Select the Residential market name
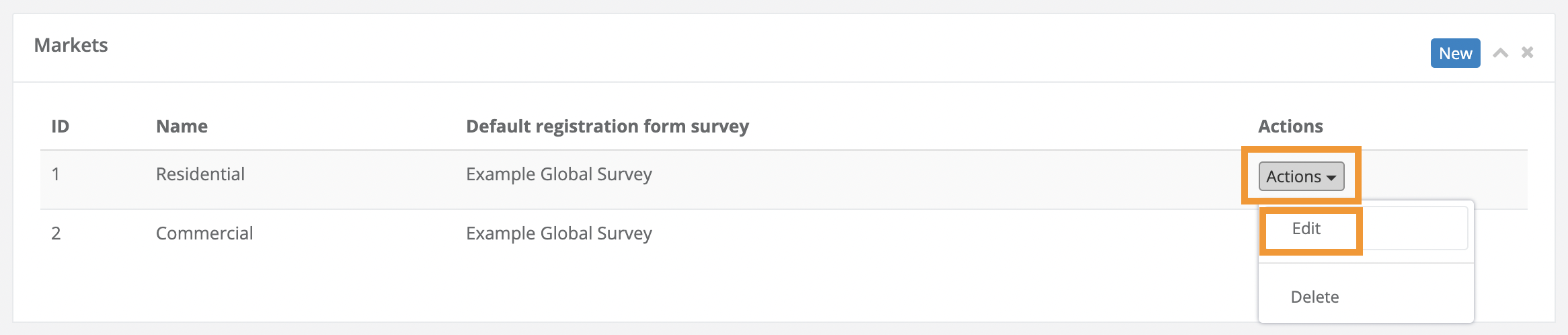This screenshot has height=335, width=1568. tap(200, 174)
